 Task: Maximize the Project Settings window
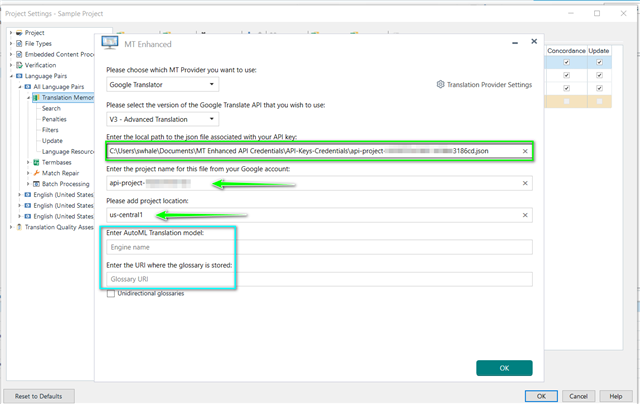pyautogui.click(x=597, y=13)
